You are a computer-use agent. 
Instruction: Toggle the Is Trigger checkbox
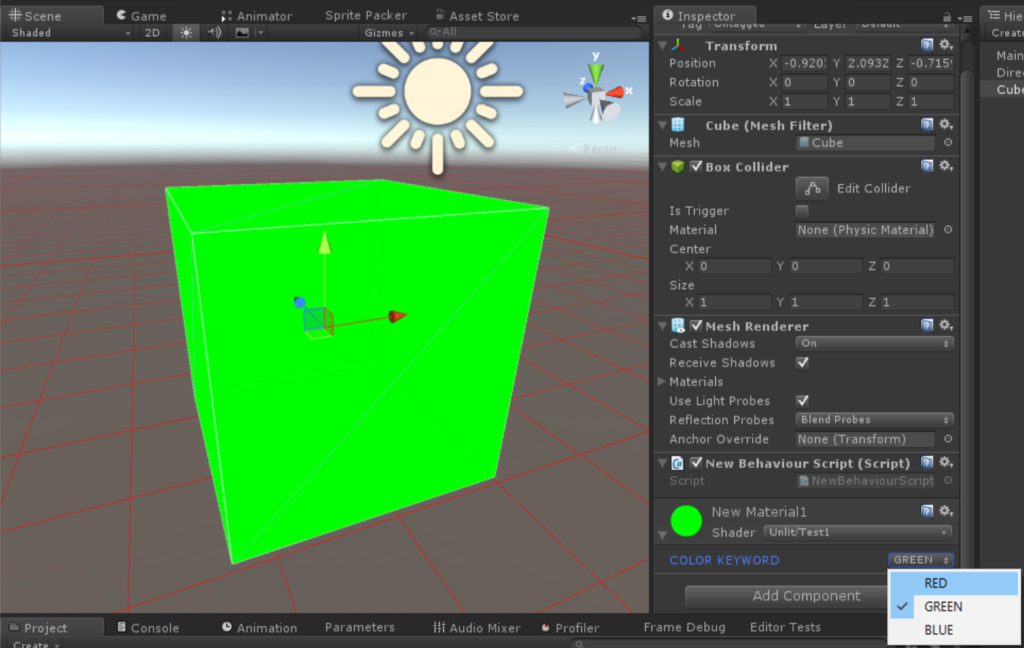coord(802,210)
